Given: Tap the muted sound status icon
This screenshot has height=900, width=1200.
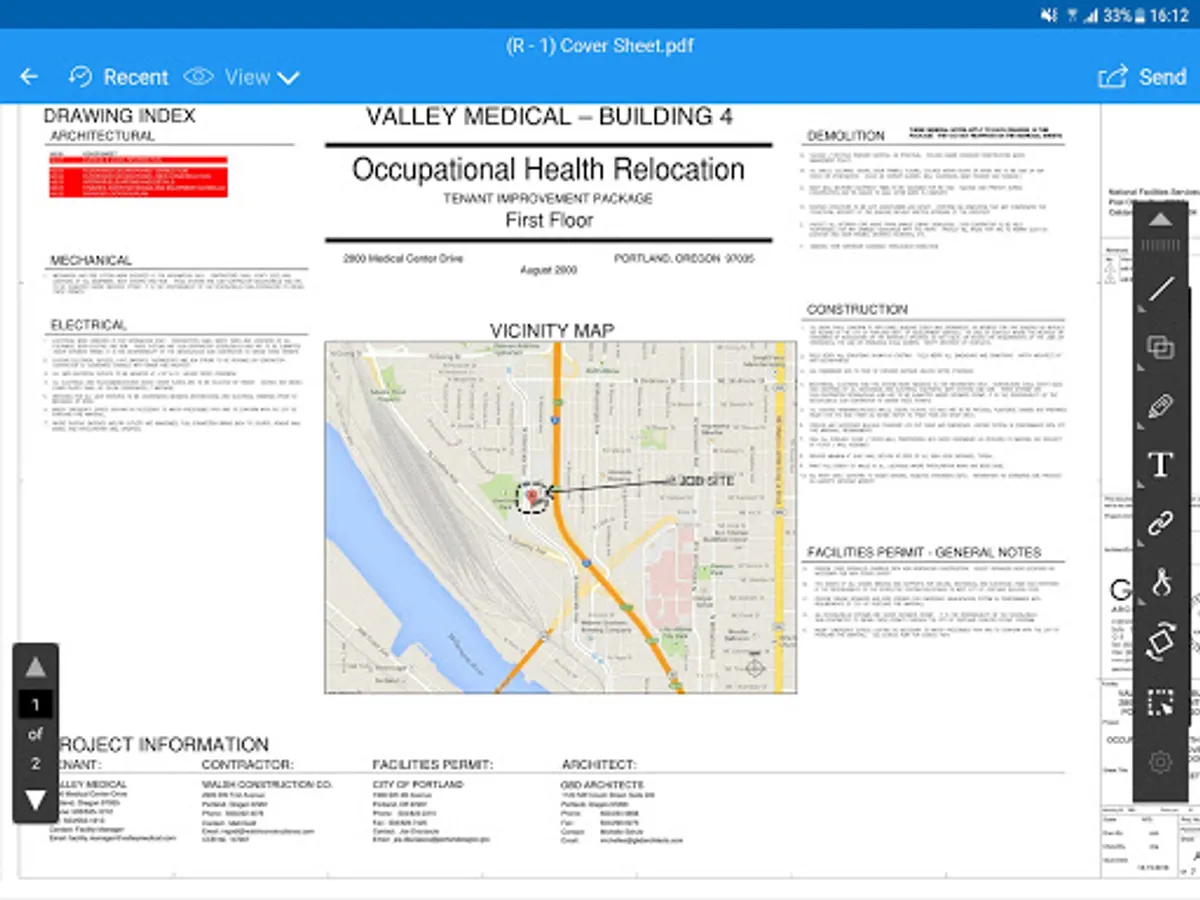Looking at the screenshot, I should tap(1048, 16).
